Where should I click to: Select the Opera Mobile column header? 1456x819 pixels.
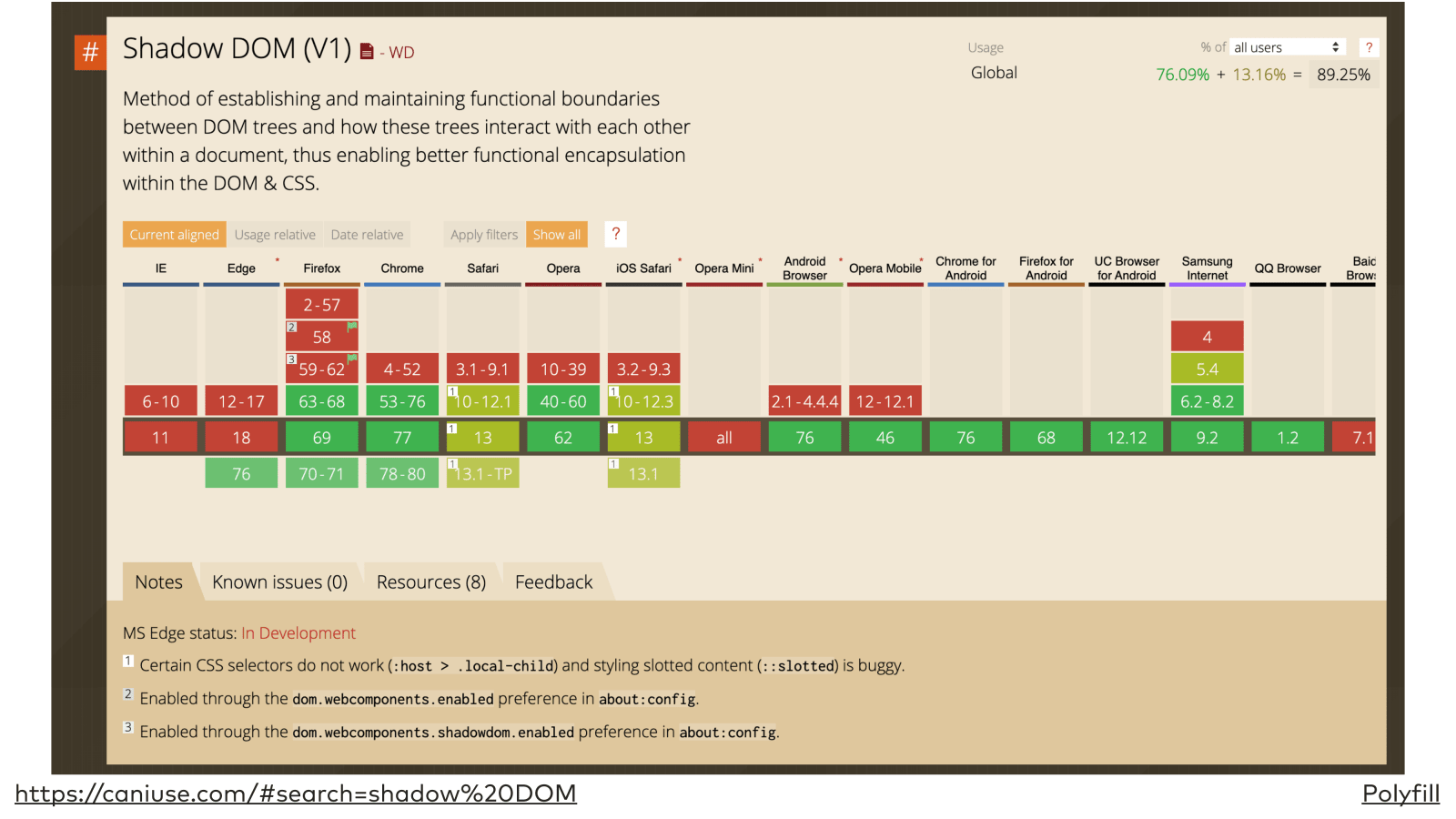(885, 268)
